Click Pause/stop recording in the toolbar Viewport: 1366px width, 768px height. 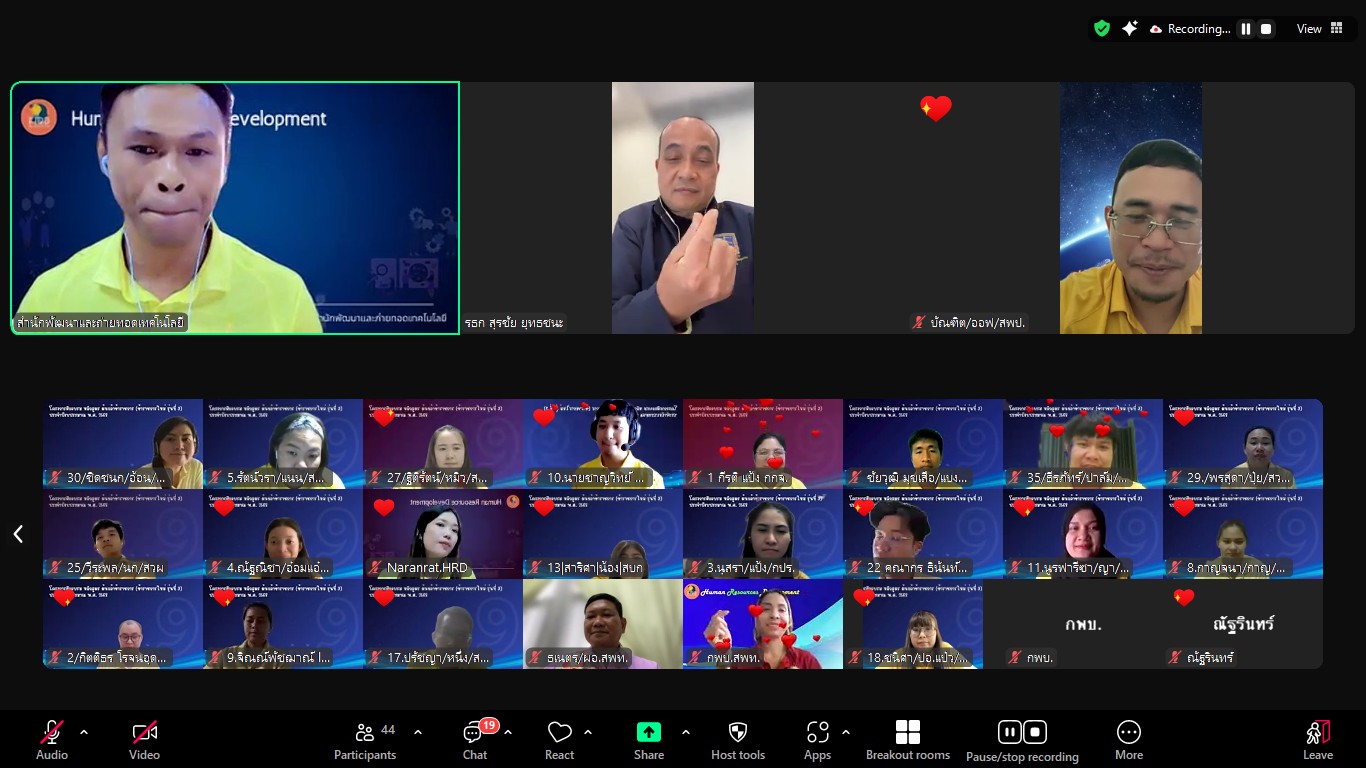(x=1021, y=740)
